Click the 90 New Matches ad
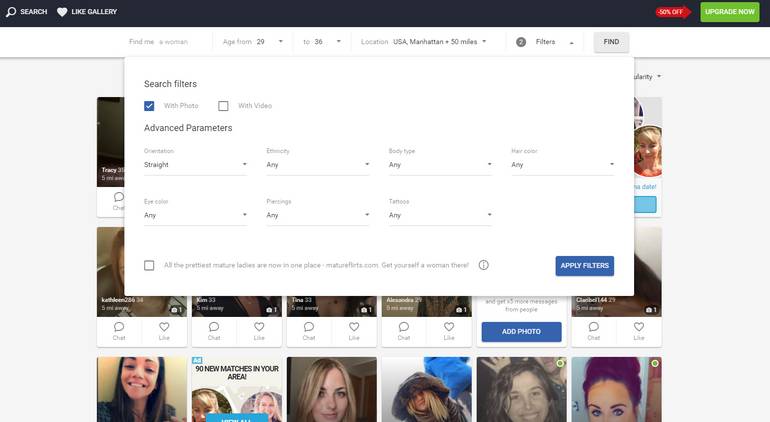 237,390
